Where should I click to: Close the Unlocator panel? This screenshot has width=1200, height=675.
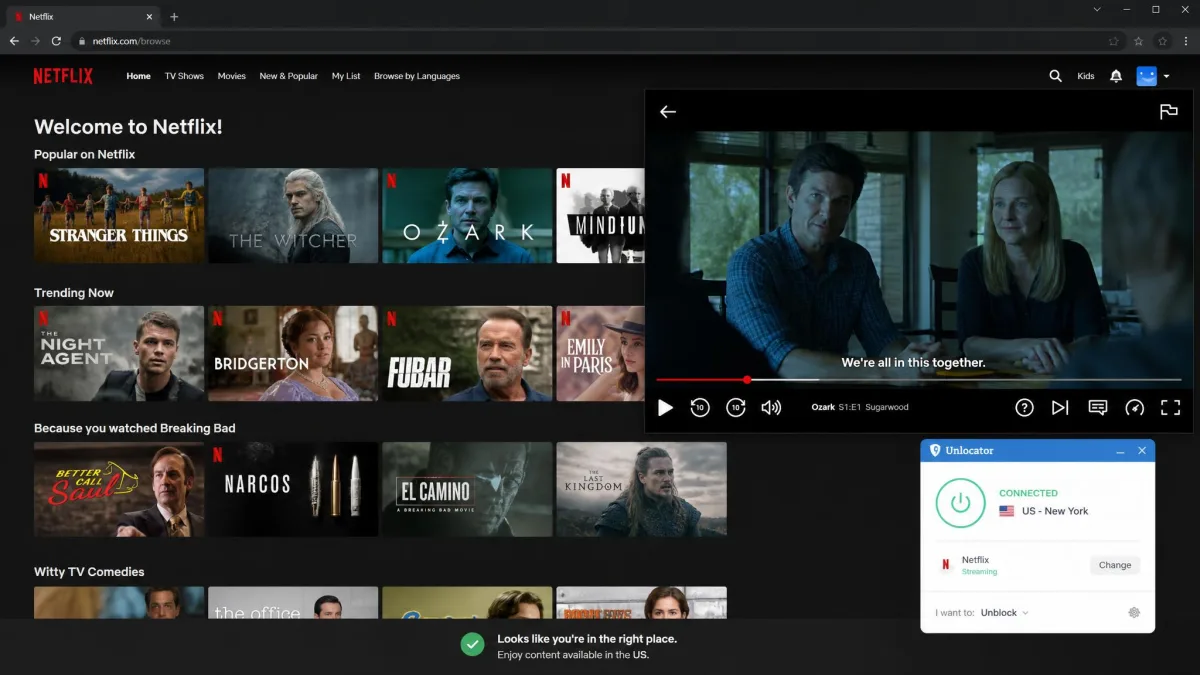tap(1143, 451)
